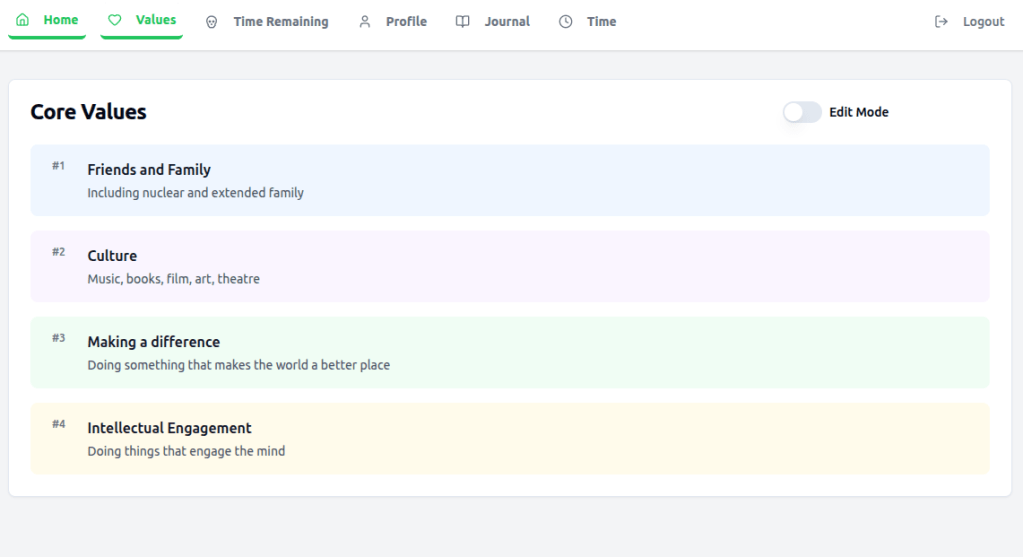Select the Values tab text
This screenshot has height=557, width=1023.
click(x=156, y=20)
